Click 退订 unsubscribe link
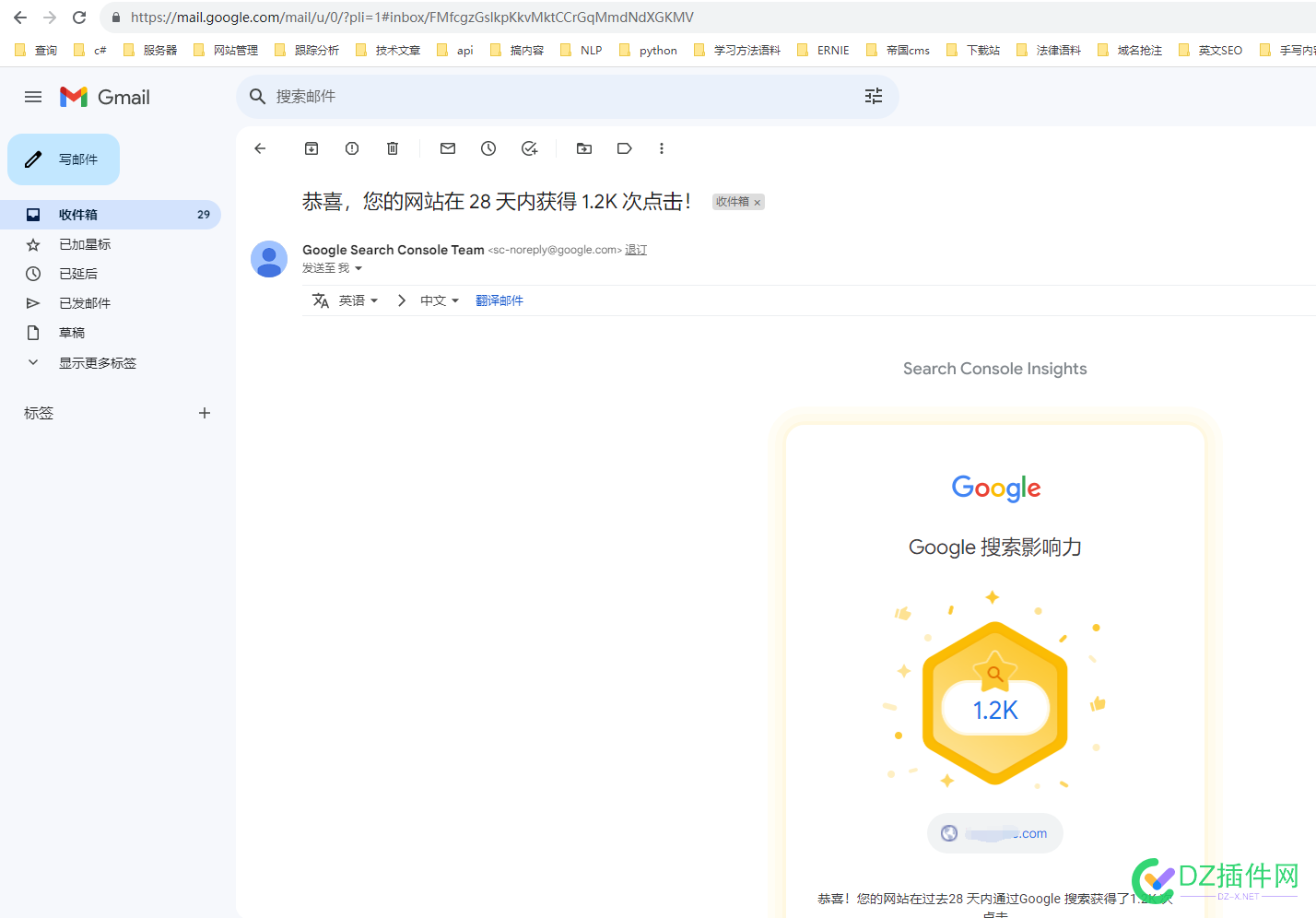This screenshot has width=1316, height=918. 636,250
